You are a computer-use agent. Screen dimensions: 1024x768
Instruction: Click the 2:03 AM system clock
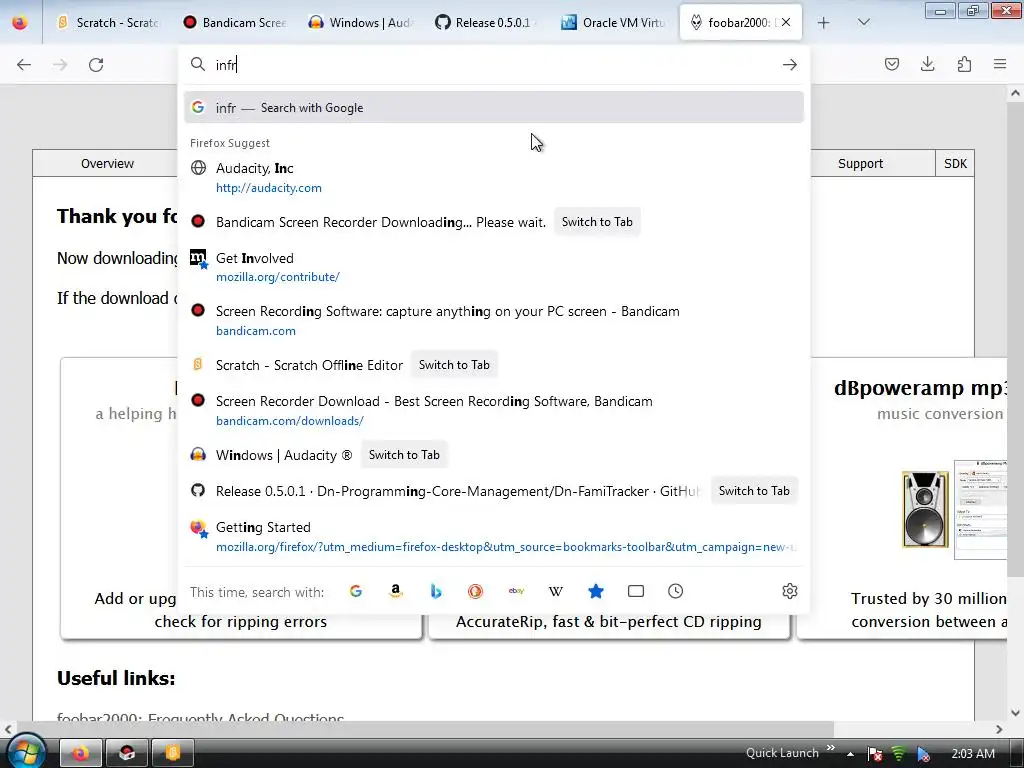click(973, 753)
